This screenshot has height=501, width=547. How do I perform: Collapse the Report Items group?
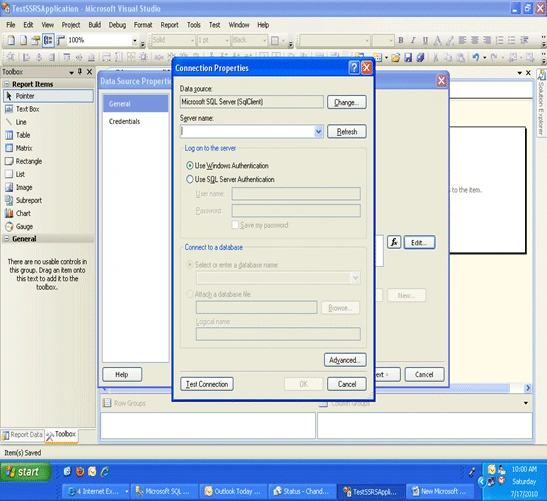[x=6, y=84]
